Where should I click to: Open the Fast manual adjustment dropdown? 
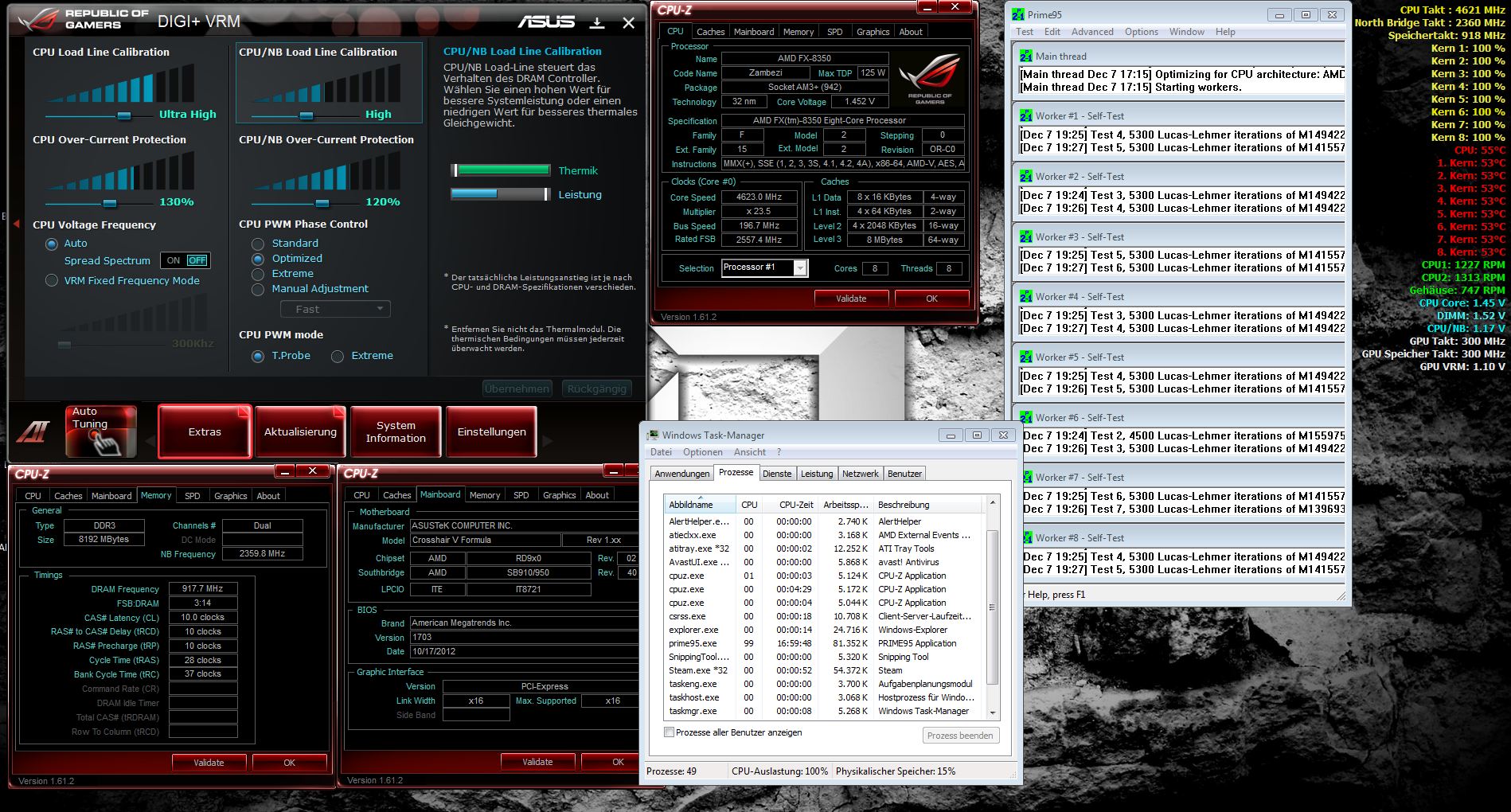[x=335, y=309]
